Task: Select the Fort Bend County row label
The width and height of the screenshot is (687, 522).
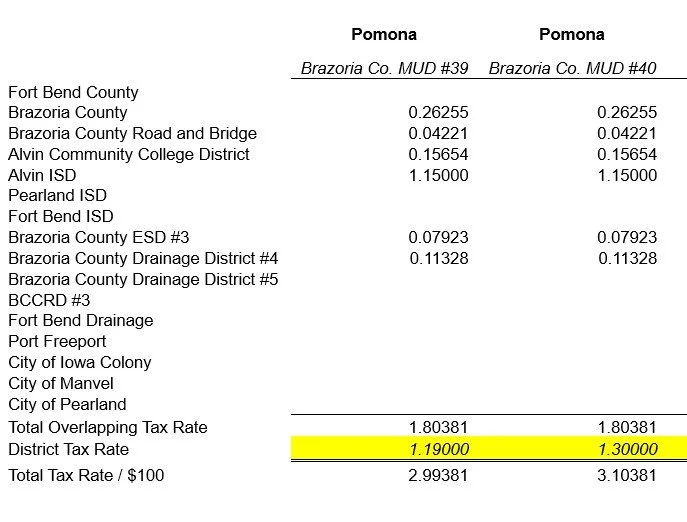Action: [73, 92]
